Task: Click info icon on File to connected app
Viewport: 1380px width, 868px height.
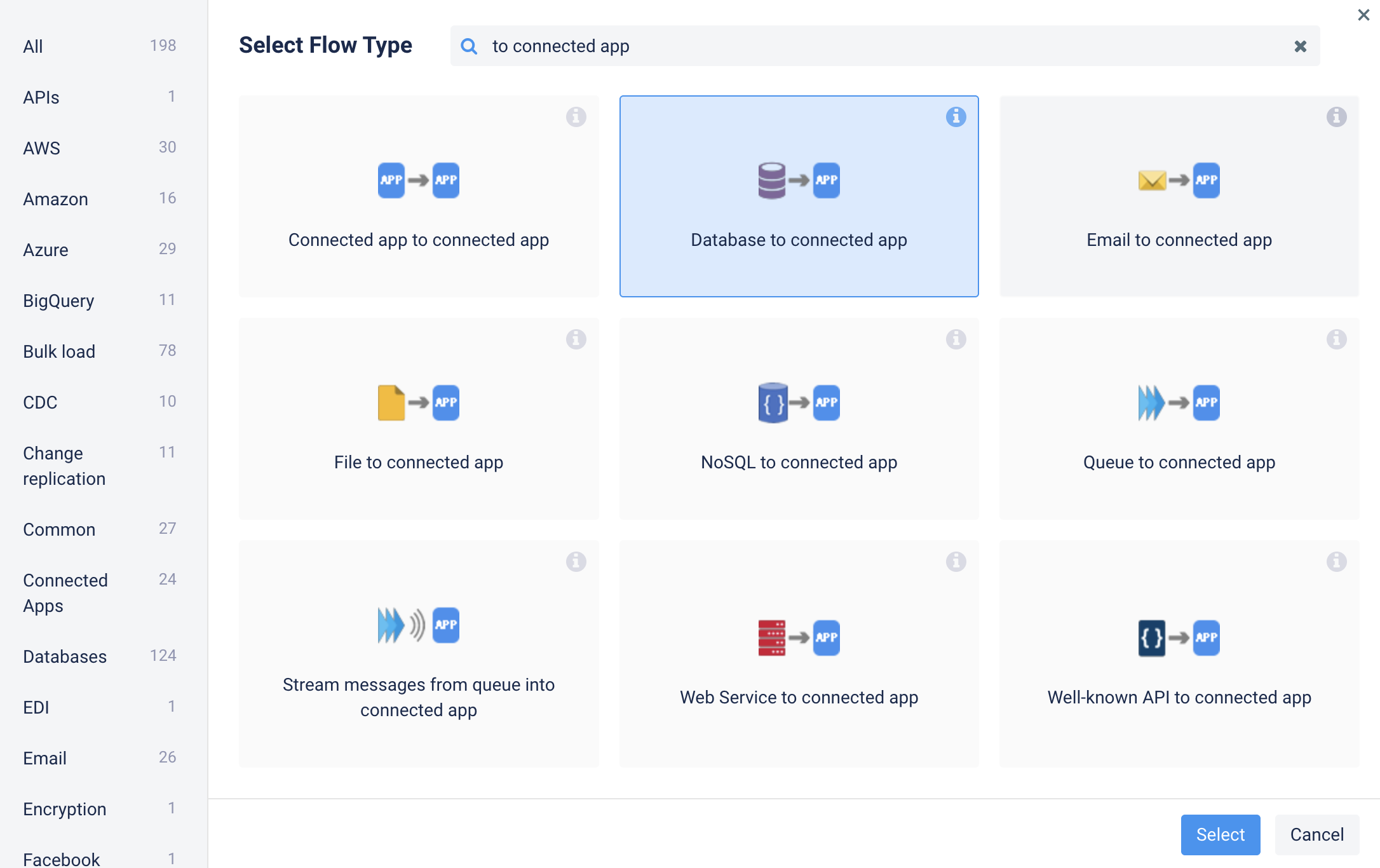Action: click(576, 339)
